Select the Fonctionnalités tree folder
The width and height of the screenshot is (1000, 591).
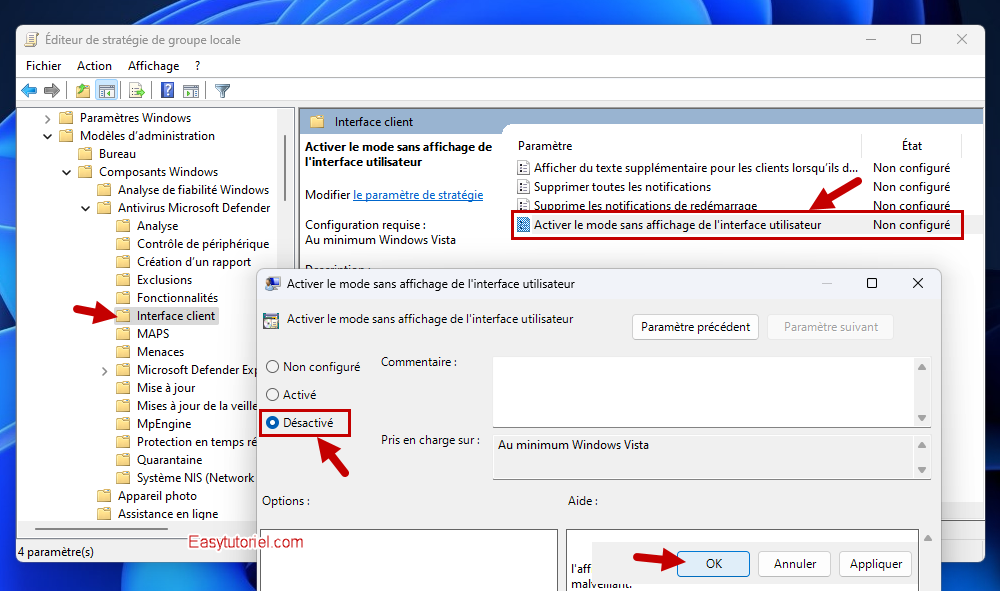point(177,298)
